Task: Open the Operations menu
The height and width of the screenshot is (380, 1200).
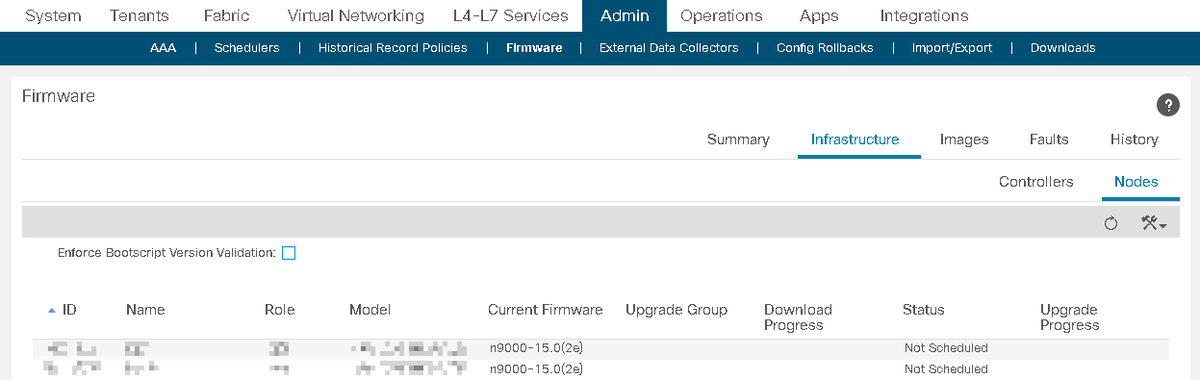Action: (721, 16)
